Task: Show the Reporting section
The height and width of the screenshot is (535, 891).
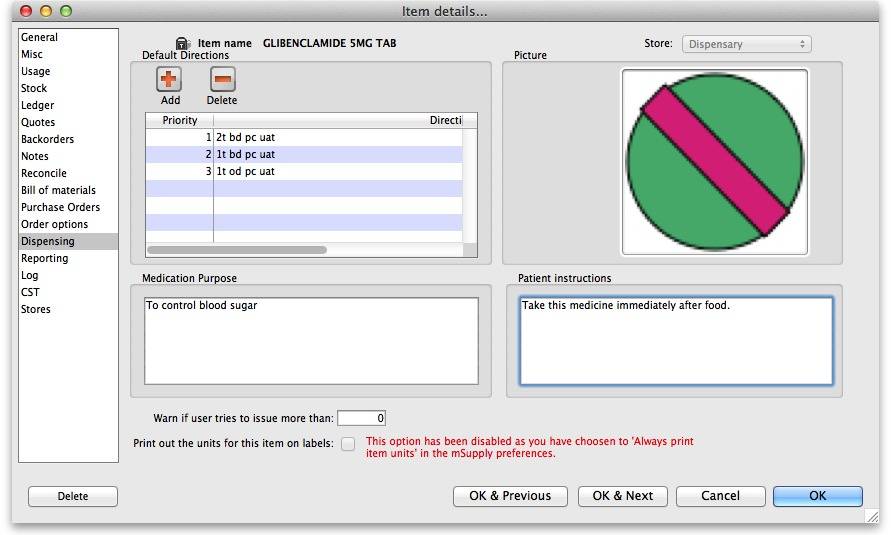Action: 45,258
